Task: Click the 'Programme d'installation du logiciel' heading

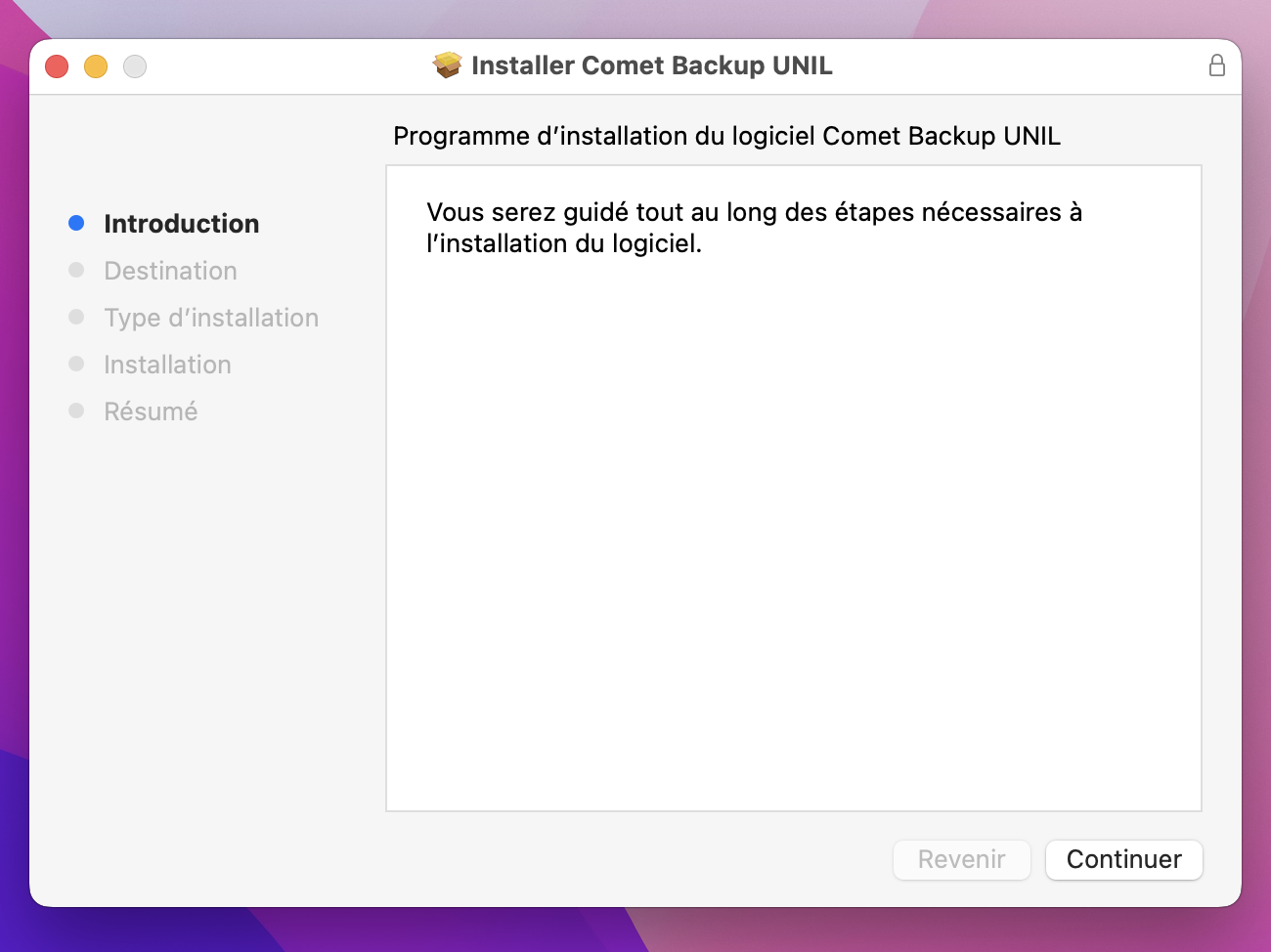Action: click(726, 136)
